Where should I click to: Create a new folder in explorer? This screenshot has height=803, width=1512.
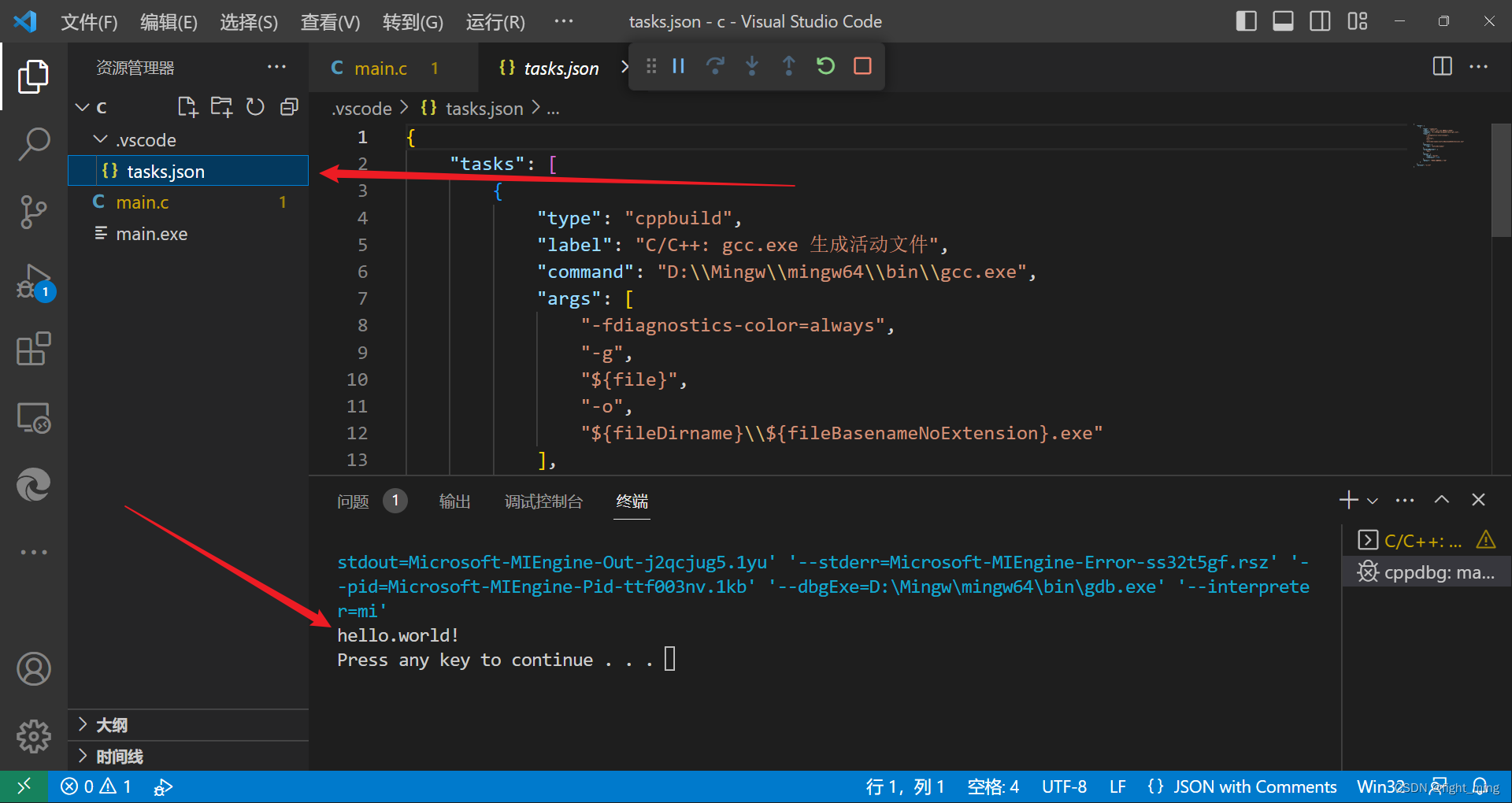(221, 107)
